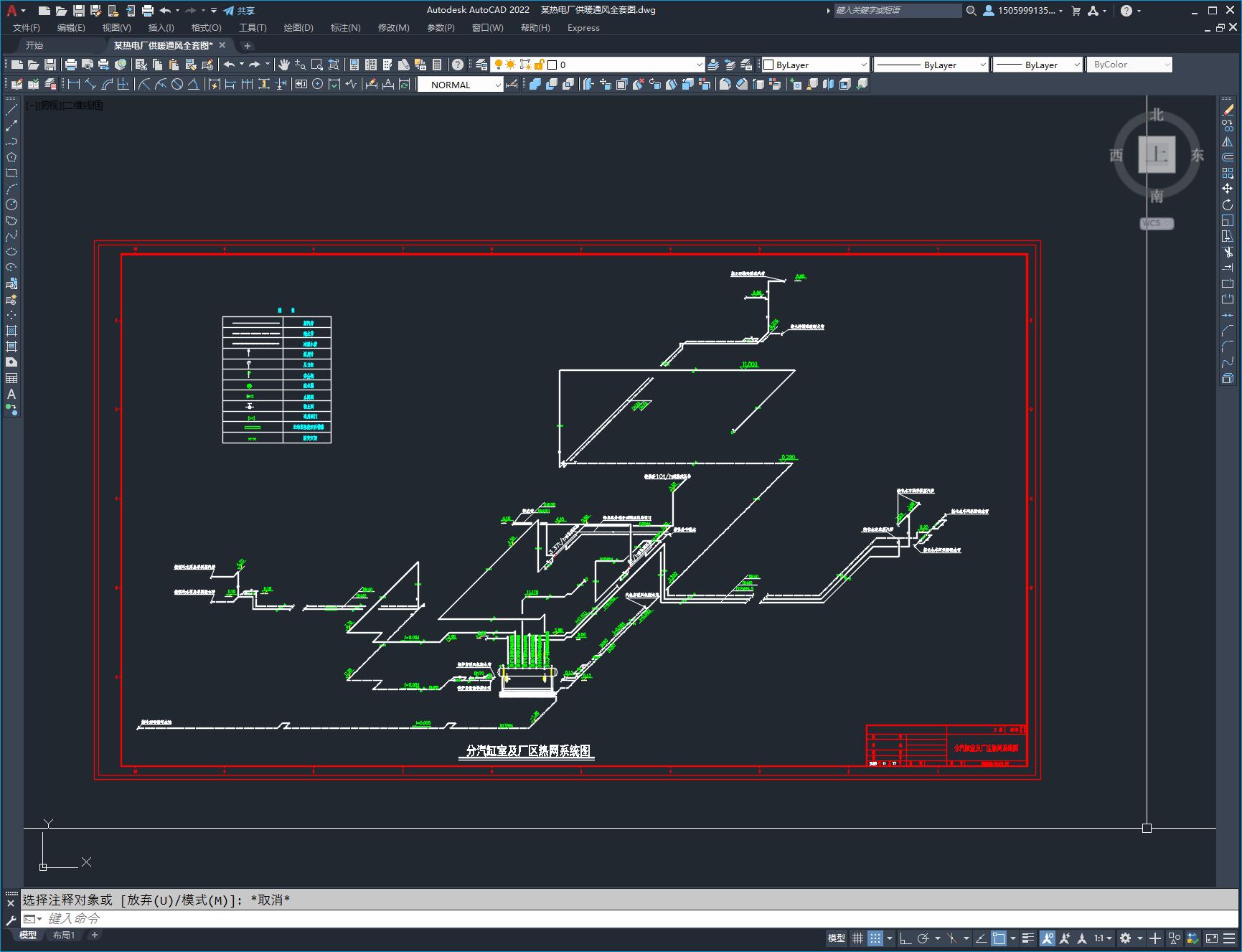Viewport: 1242px width, 952px height.
Task: Open the 修改(M) menu
Action: [x=393, y=28]
